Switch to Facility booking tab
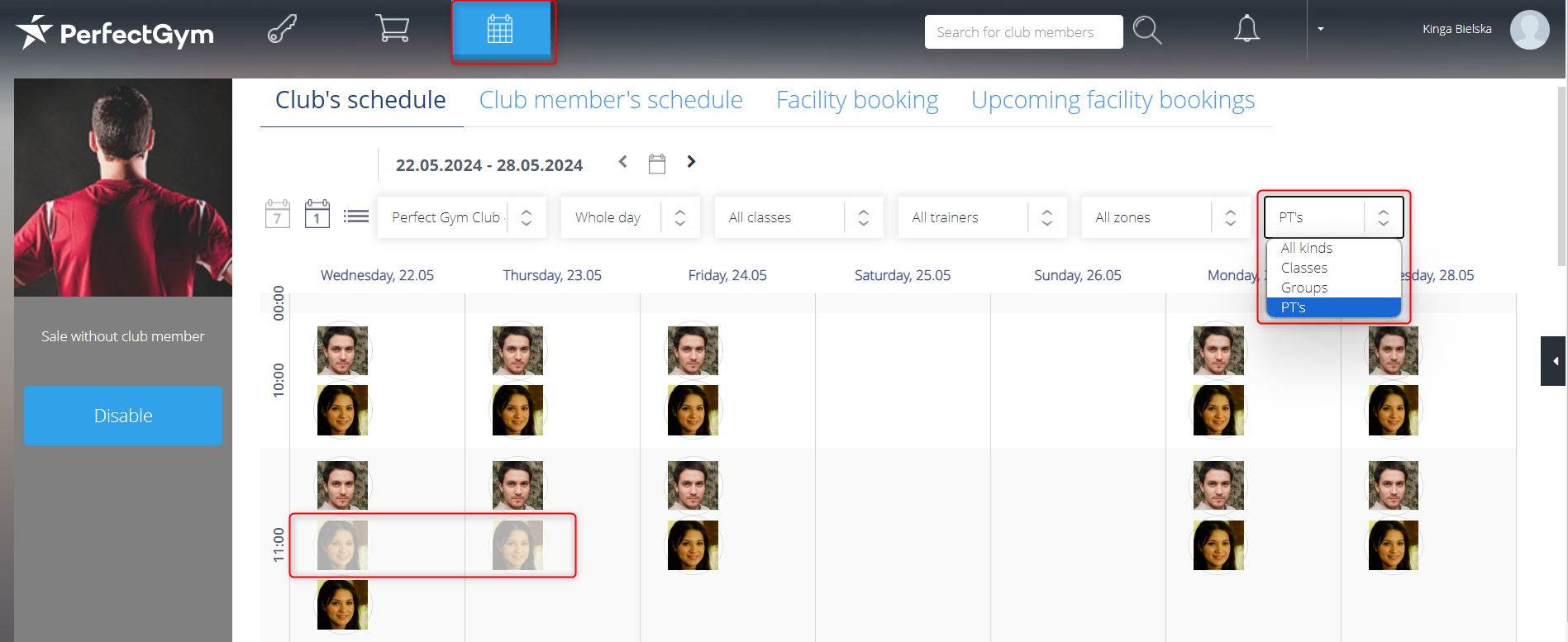This screenshot has width=1568, height=642. click(857, 100)
